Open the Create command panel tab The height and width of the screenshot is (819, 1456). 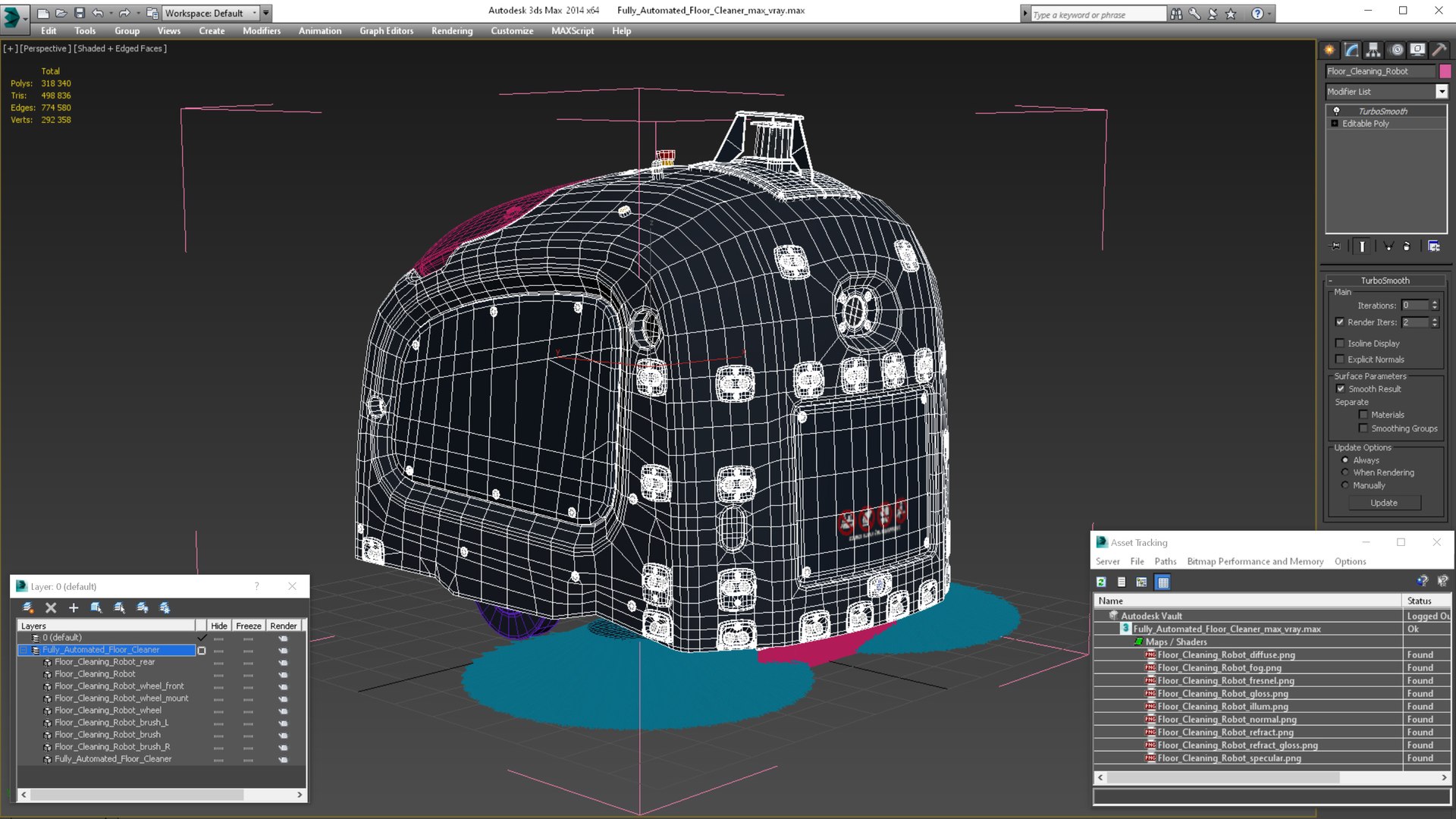click(1329, 50)
